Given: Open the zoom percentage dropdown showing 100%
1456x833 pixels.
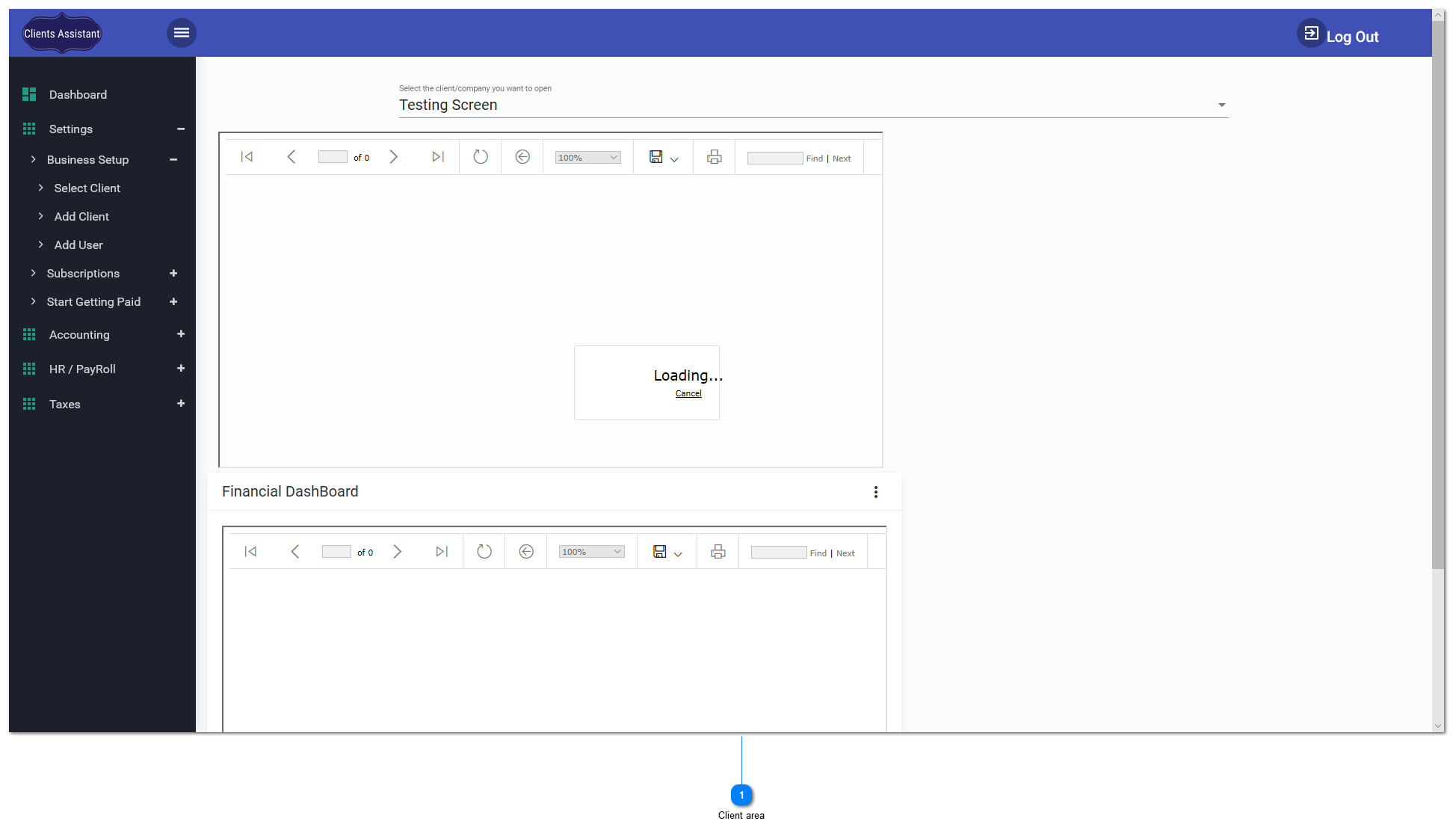Looking at the screenshot, I should point(587,157).
